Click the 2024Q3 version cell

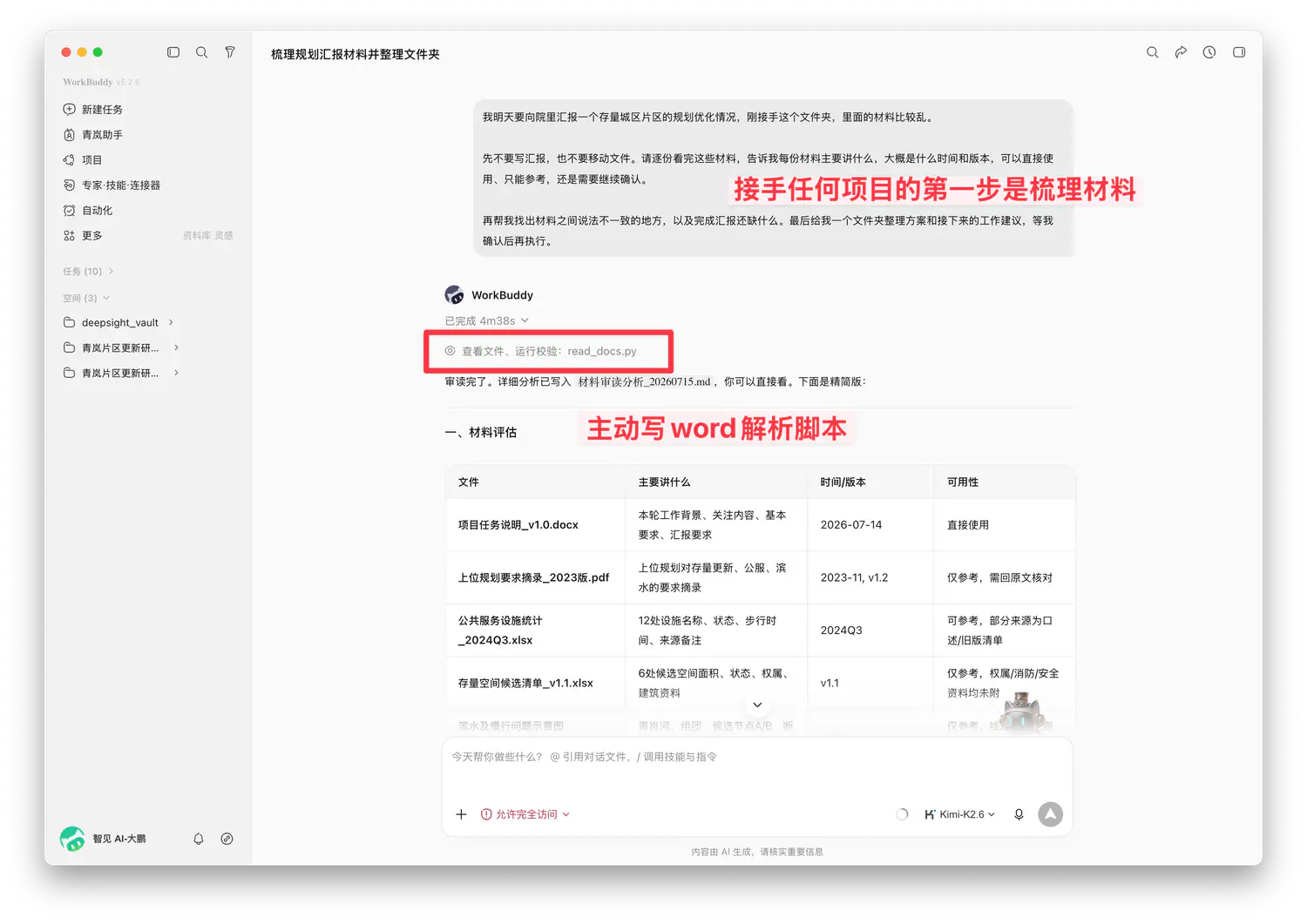pyautogui.click(x=870, y=631)
